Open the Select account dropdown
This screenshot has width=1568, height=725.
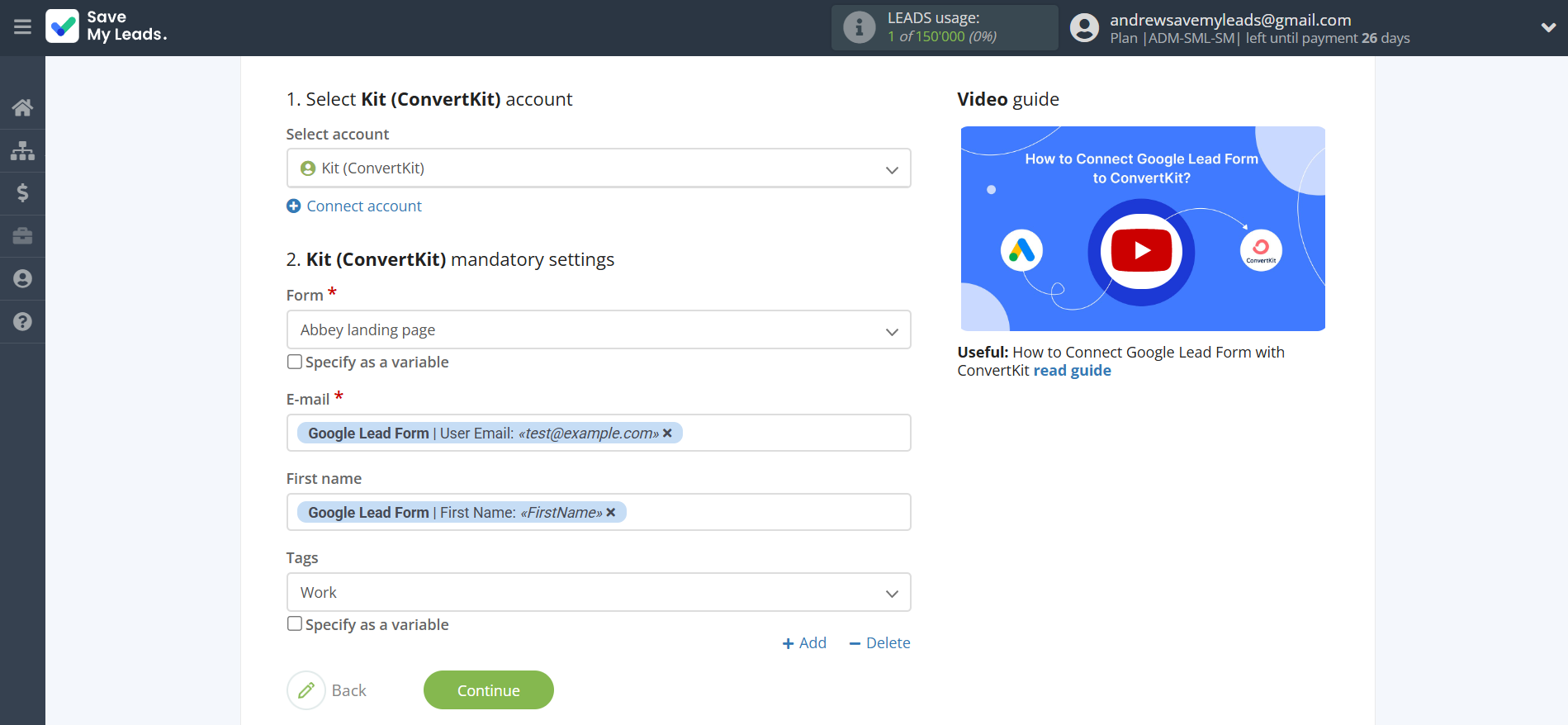coord(599,168)
